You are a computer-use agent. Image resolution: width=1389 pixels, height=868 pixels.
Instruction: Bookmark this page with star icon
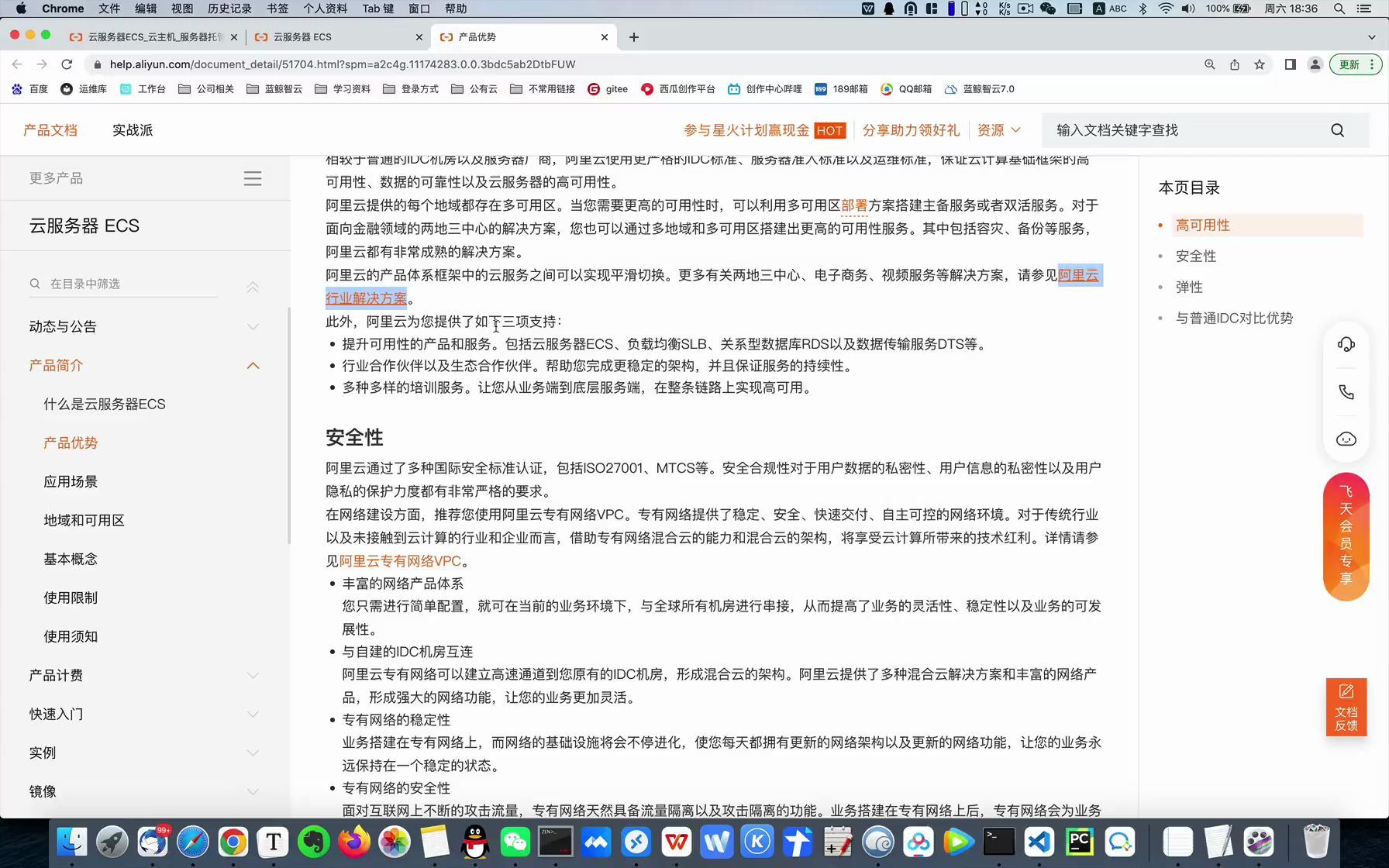tap(1260, 64)
